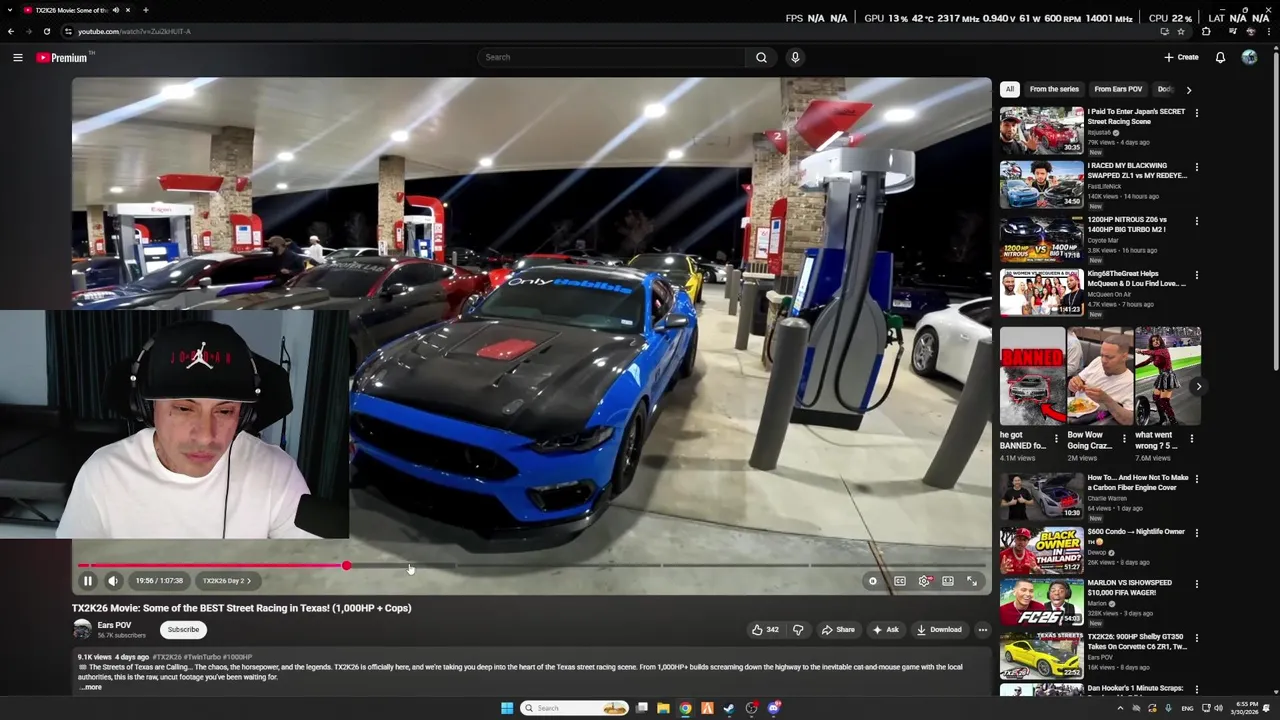1280x720 pixels.
Task: Click the address bar URL
Action: click(x=134, y=31)
